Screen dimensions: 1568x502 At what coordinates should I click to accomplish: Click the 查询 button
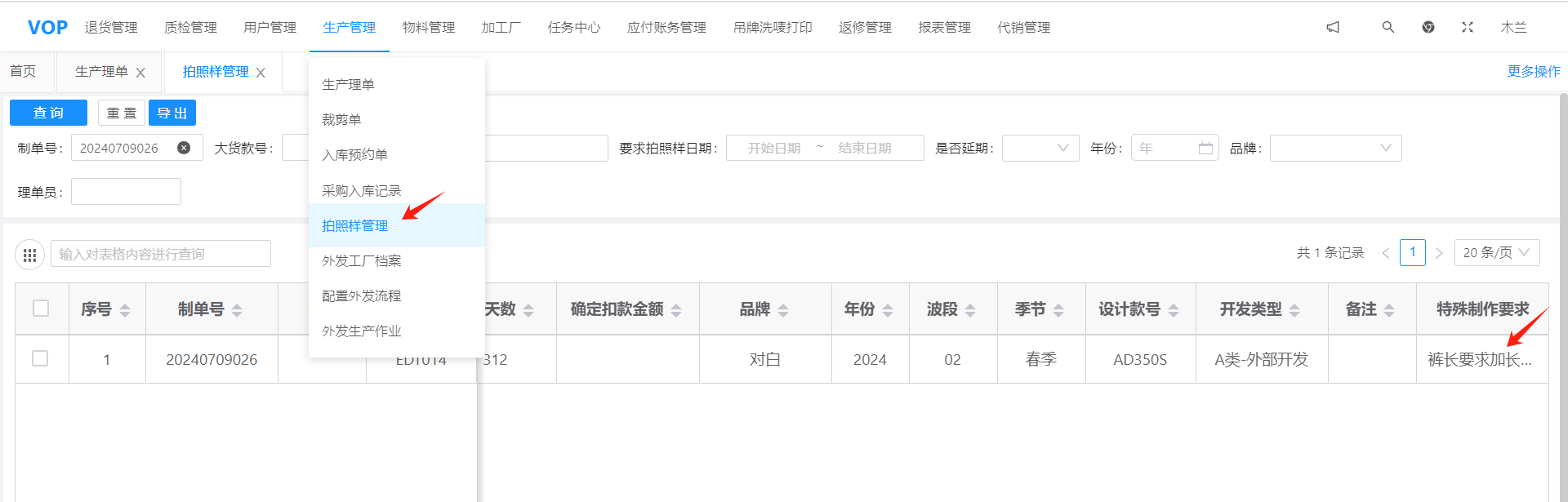(x=48, y=113)
